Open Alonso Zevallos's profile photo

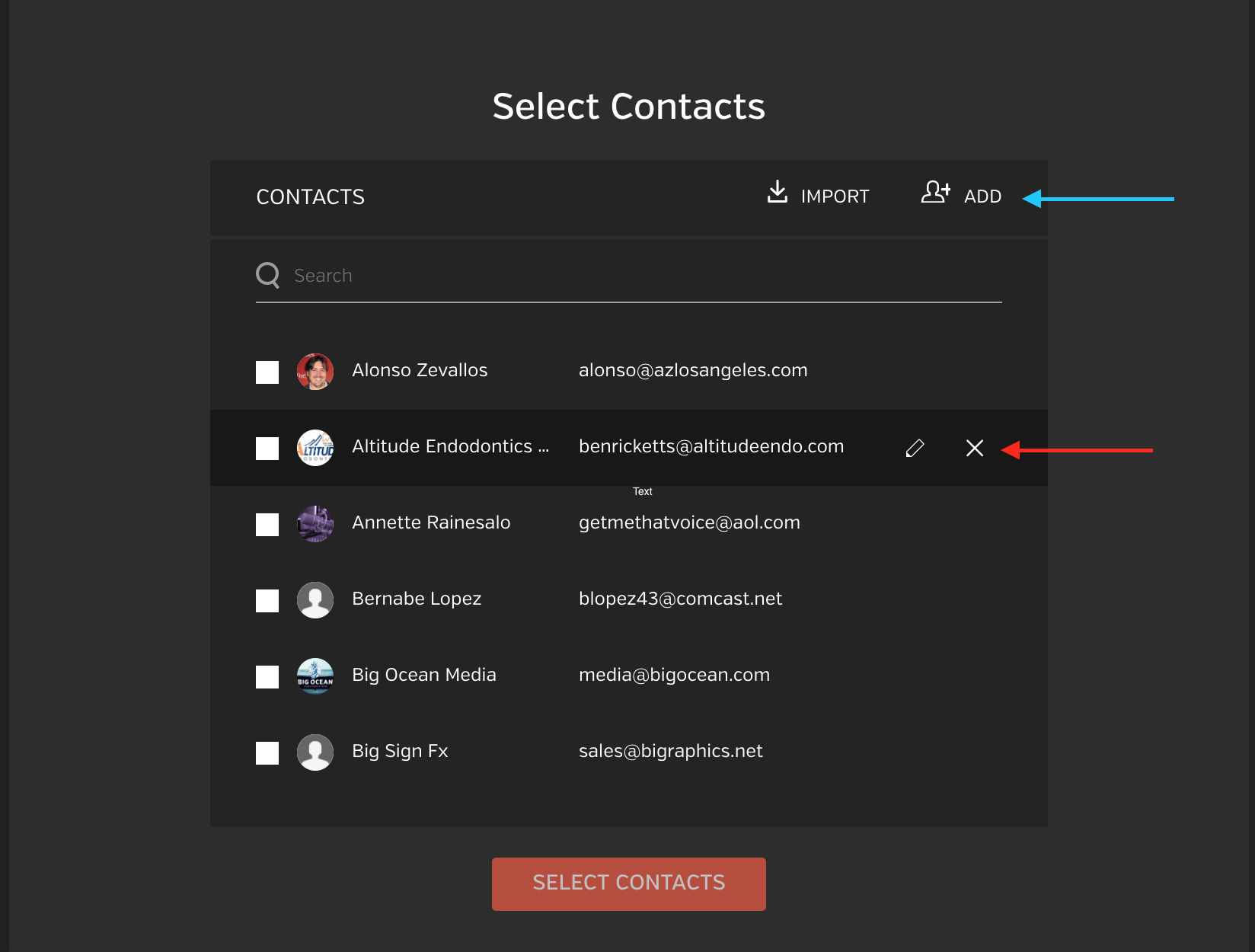point(315,372)
